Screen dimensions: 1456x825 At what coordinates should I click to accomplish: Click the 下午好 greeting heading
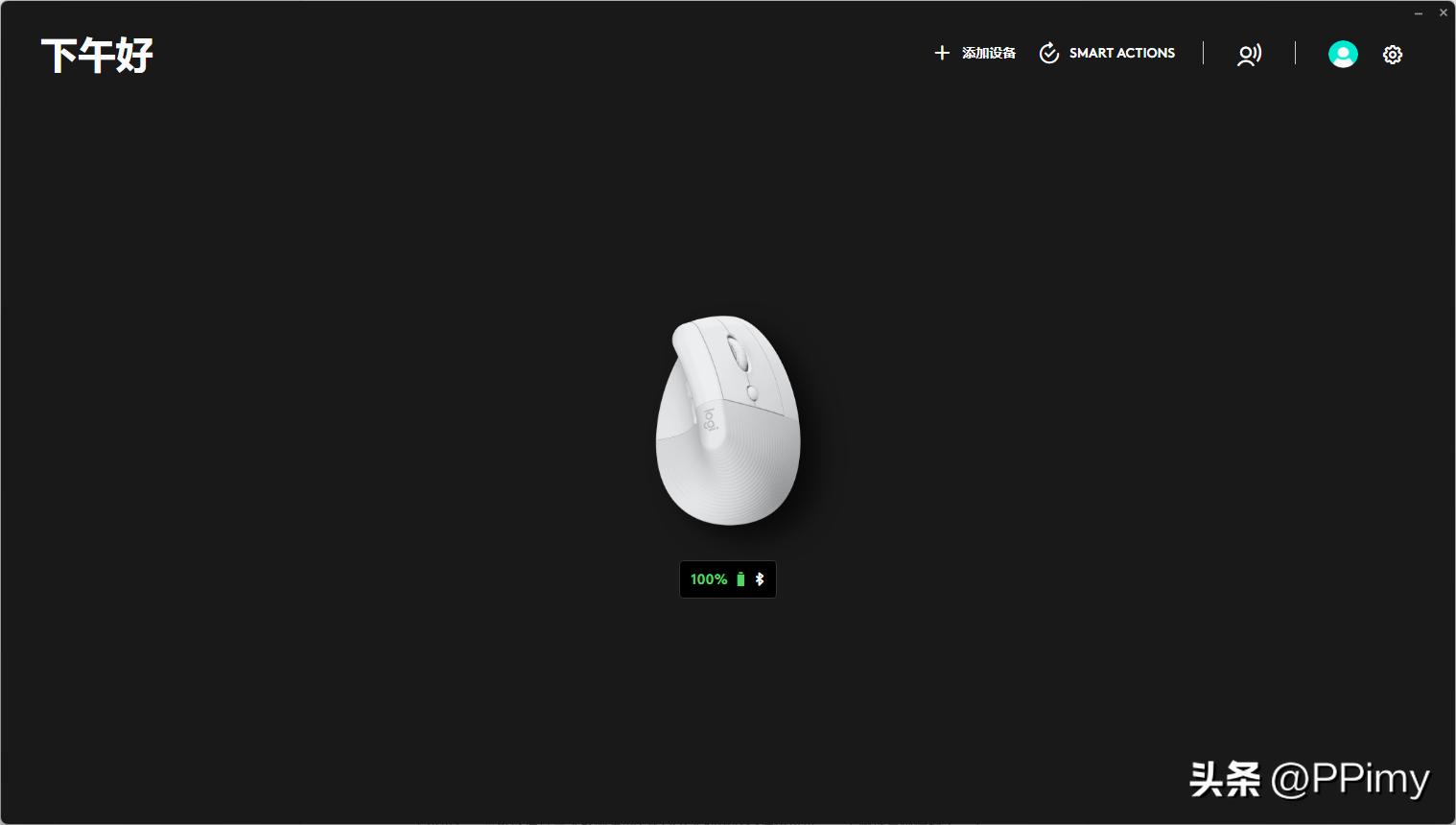[97, 56]
